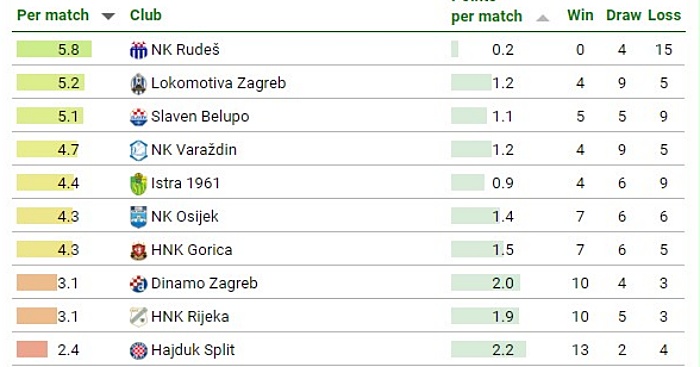Click the 5.8 per match green bar

click(x=54, y=49)
